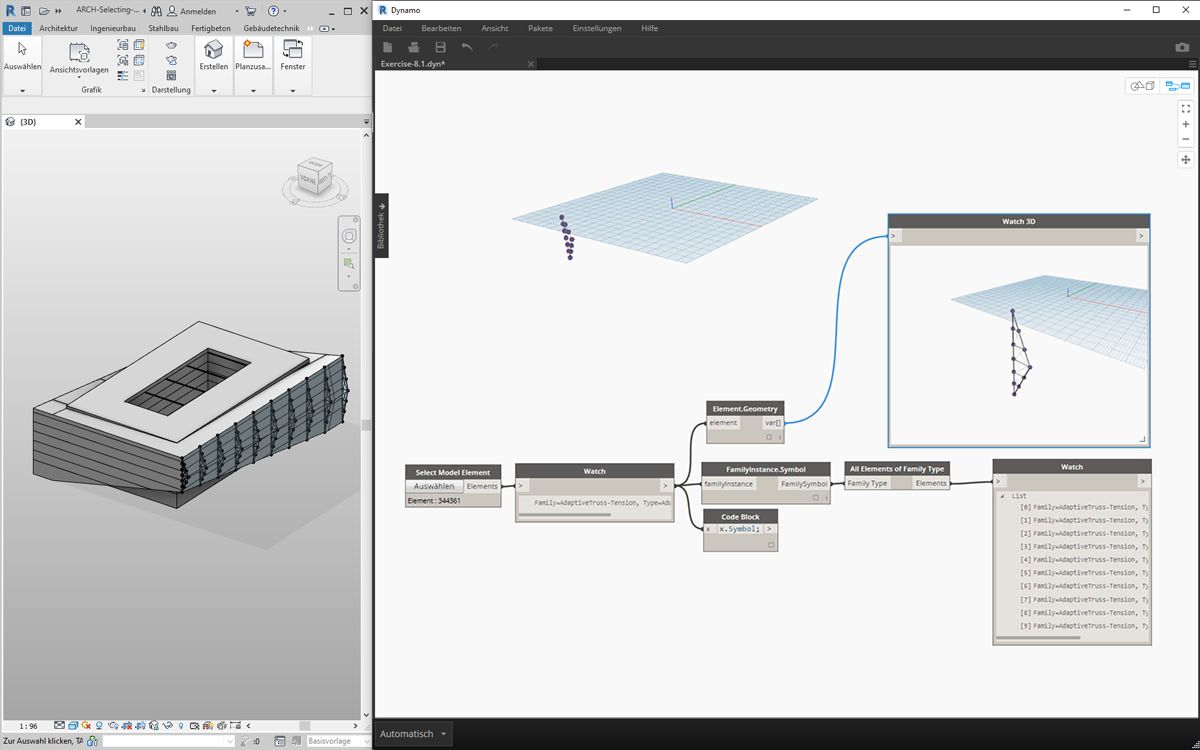Click Dynamo pan mode icon
Image resolution: width=1200 pixels, height=750 pixels.
pos(1186,160)
